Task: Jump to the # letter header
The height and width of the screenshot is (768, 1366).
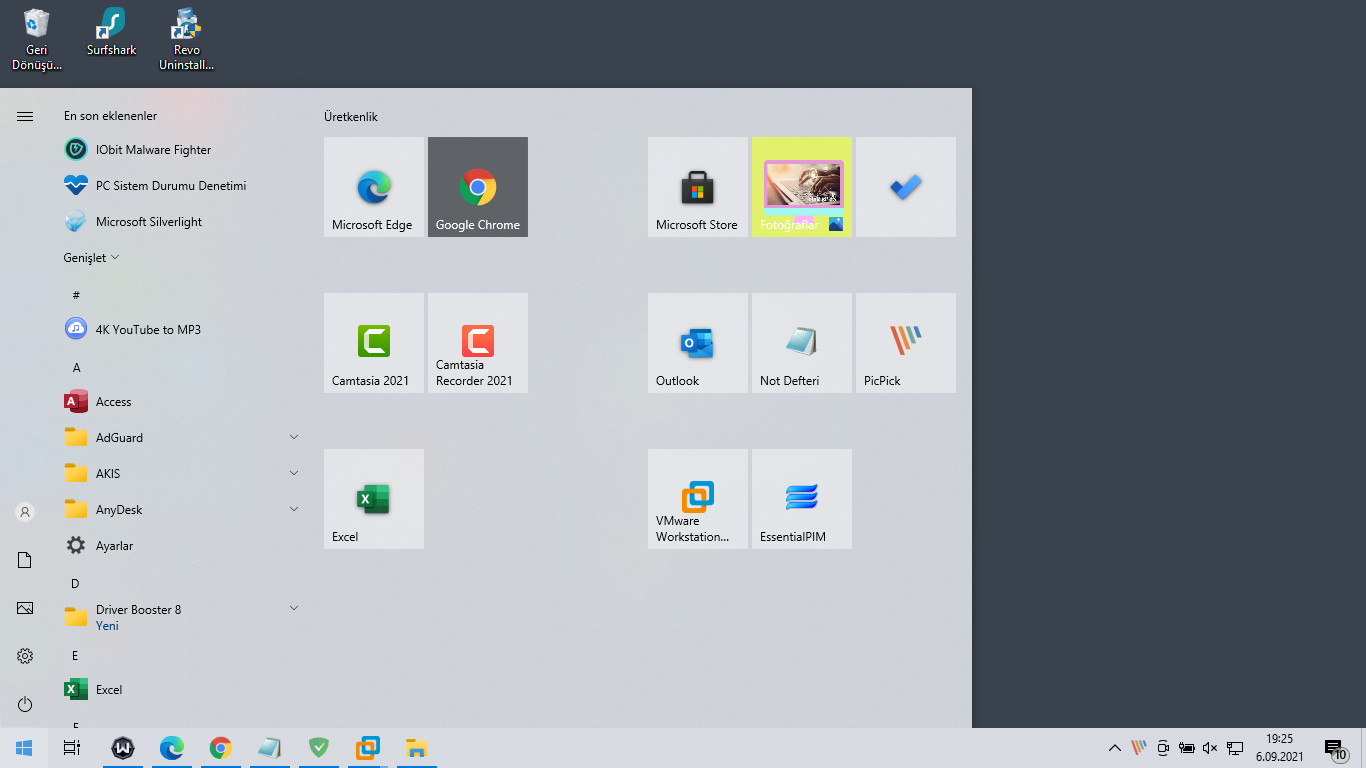Action: tap(76, 295)
